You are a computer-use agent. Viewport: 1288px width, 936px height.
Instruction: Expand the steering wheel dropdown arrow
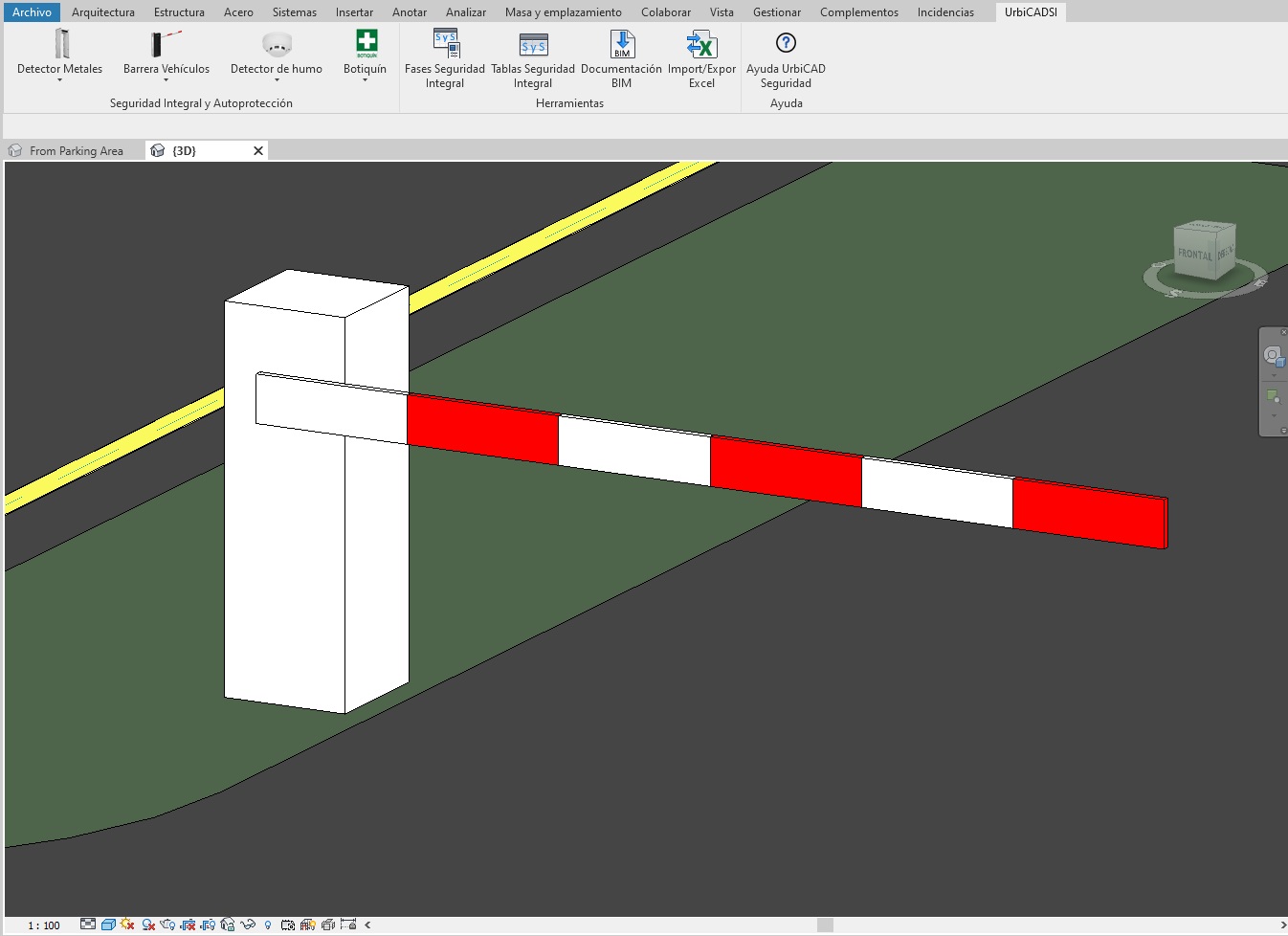pos(1274,375)
